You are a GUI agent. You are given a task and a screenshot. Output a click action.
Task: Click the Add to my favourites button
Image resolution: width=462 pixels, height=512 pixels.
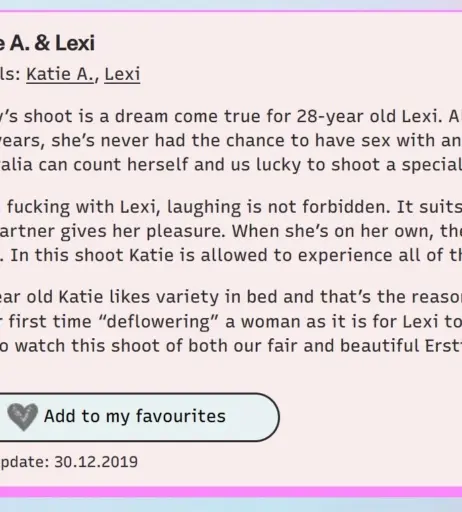coord(135,417)
